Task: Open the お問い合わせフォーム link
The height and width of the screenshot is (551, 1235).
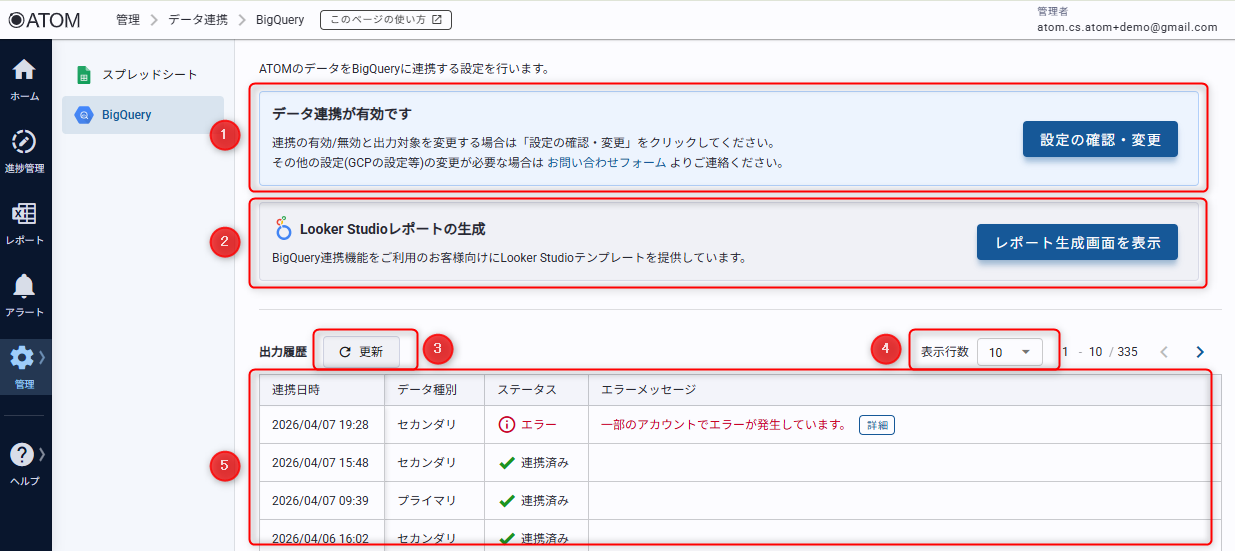Action: (606, 162)
